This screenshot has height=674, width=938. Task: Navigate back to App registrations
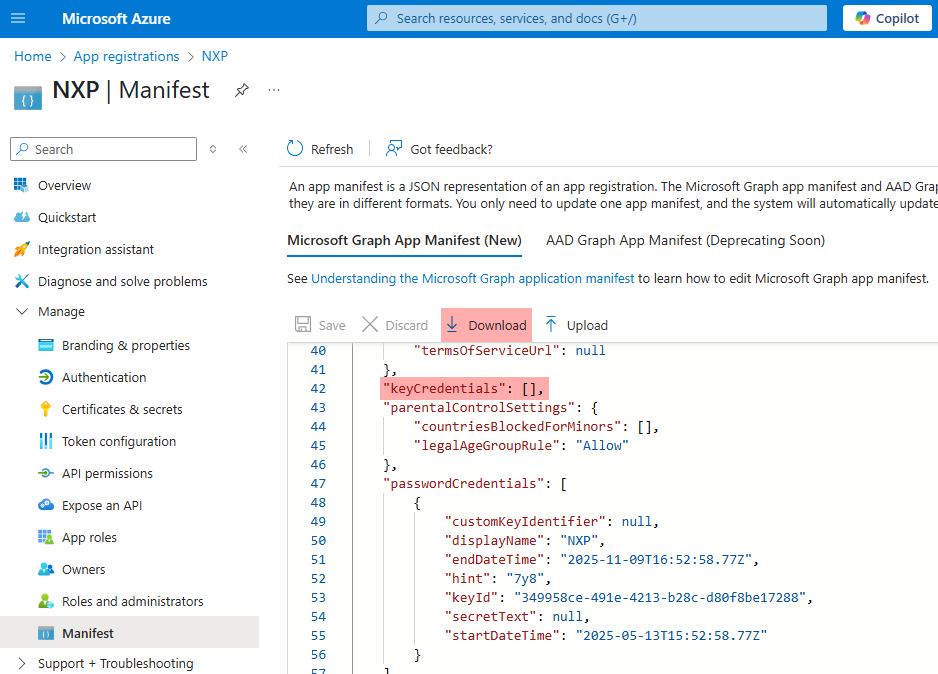click(x=126, y=56)
